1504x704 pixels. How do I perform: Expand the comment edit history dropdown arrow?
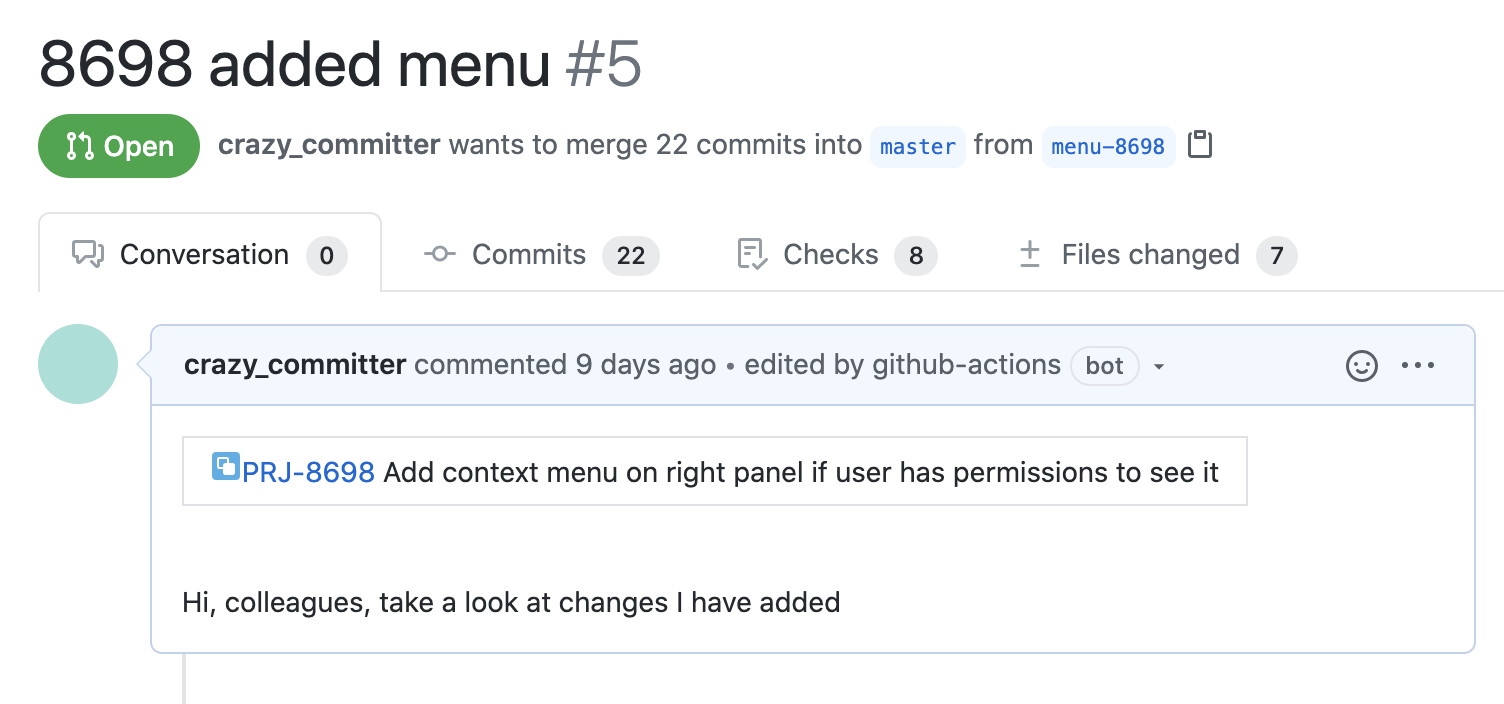pos(1159,367)
